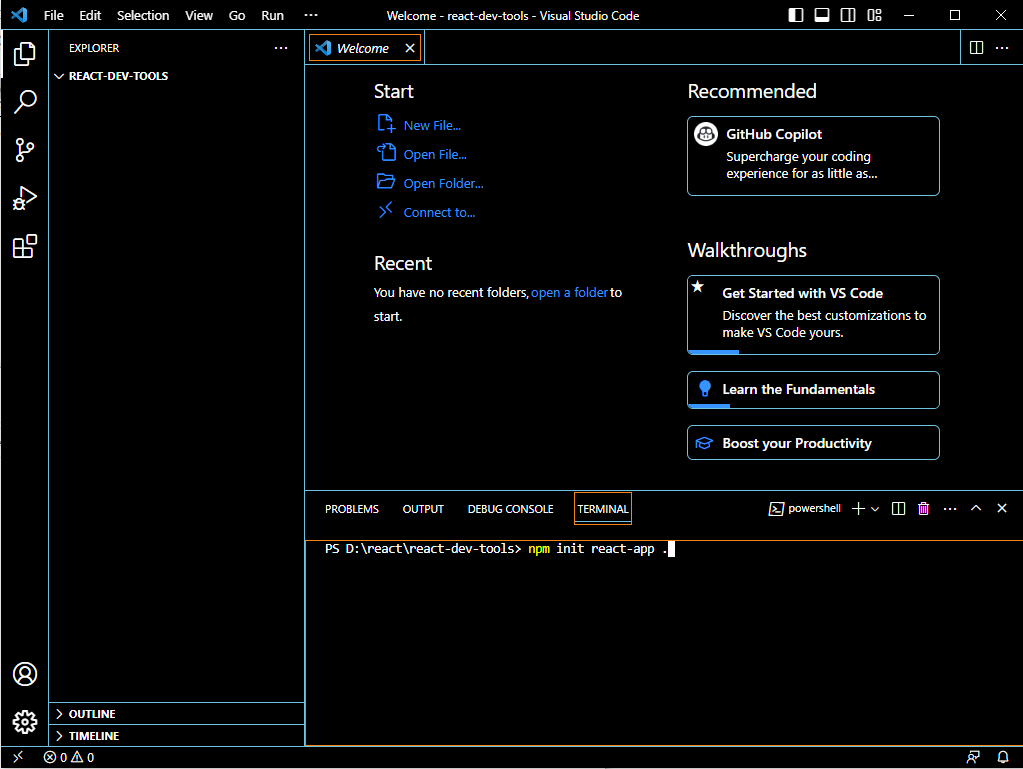Open the GitHub Copilot recommendation card

click(x=813, y=156)
